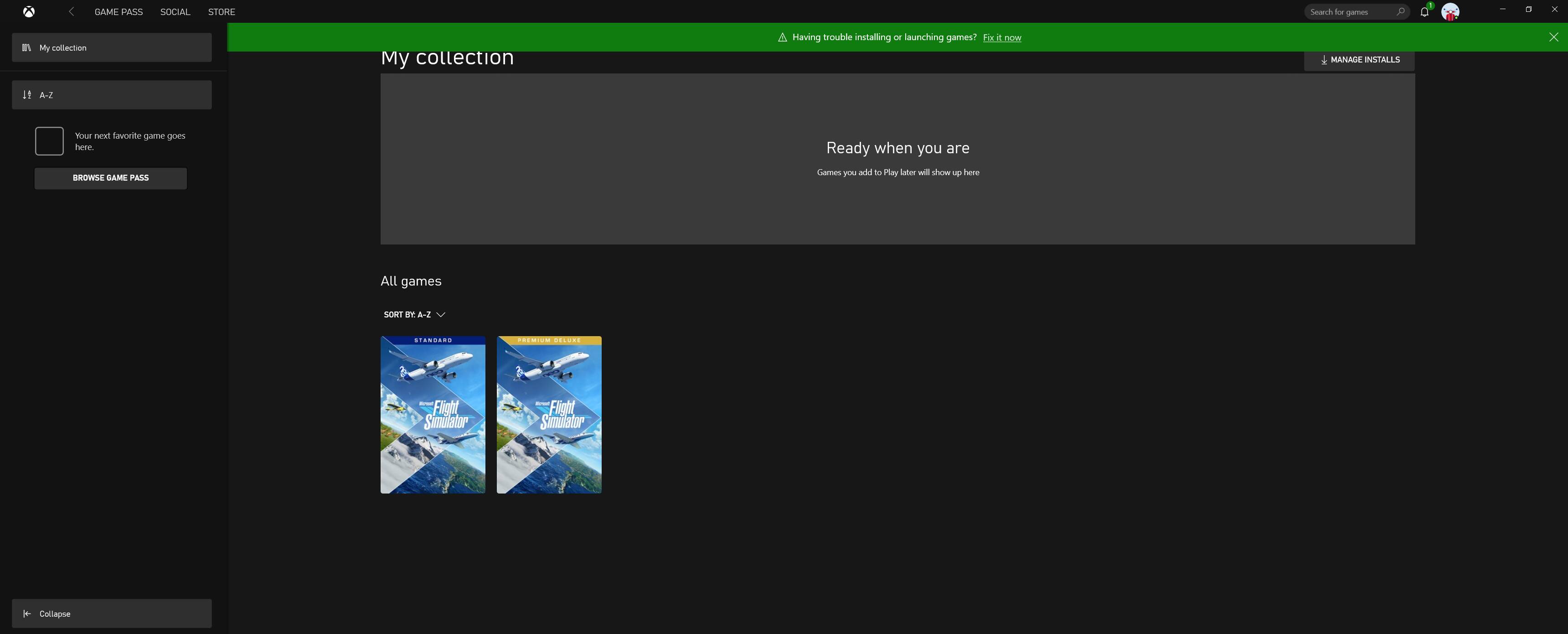Click the empty favorite game placeholder box
The height and width of the screenshot is (634, 1568).
(49, 141)
